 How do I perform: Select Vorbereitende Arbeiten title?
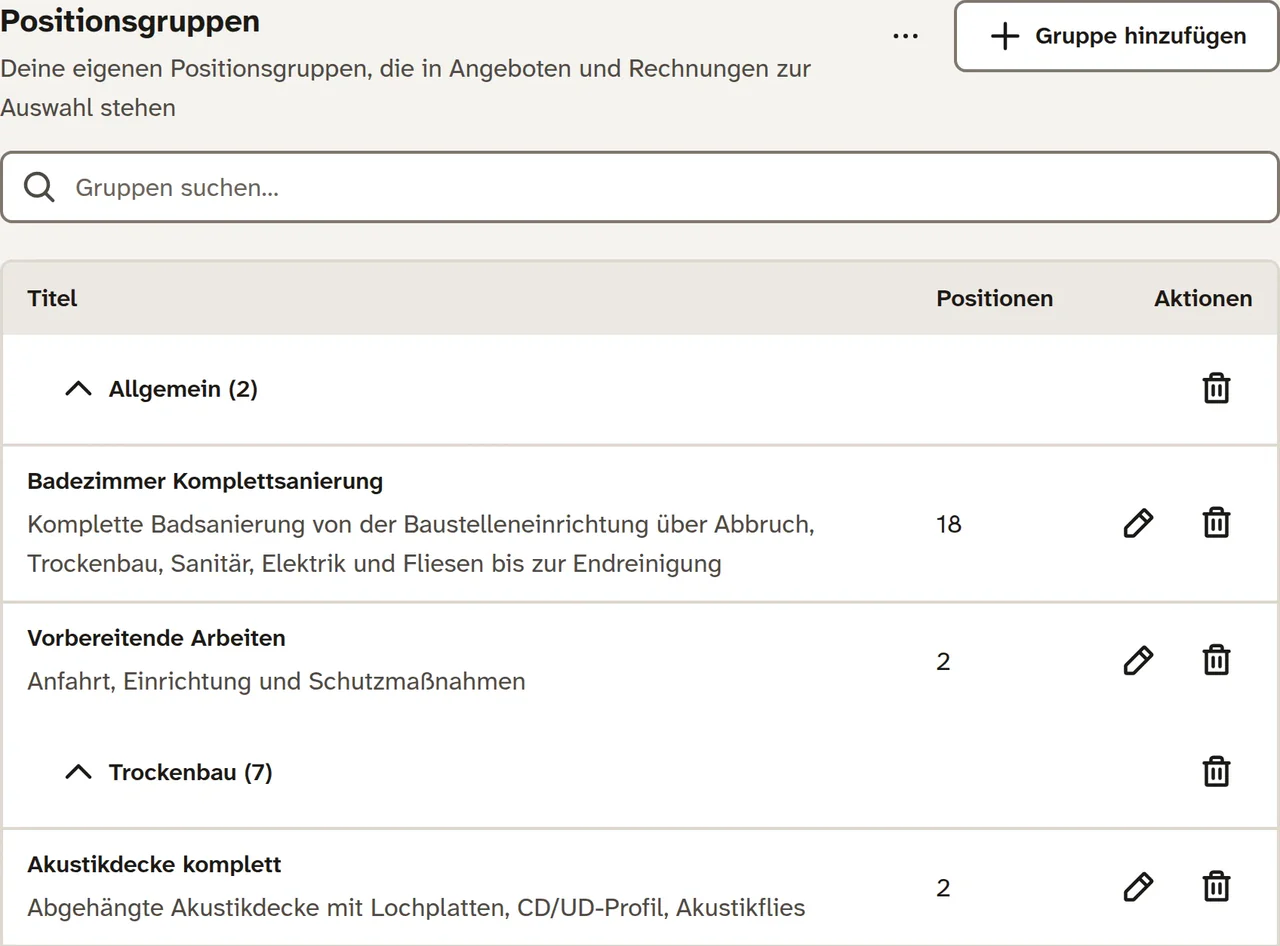pyautogui.click(x=156, y=638)
